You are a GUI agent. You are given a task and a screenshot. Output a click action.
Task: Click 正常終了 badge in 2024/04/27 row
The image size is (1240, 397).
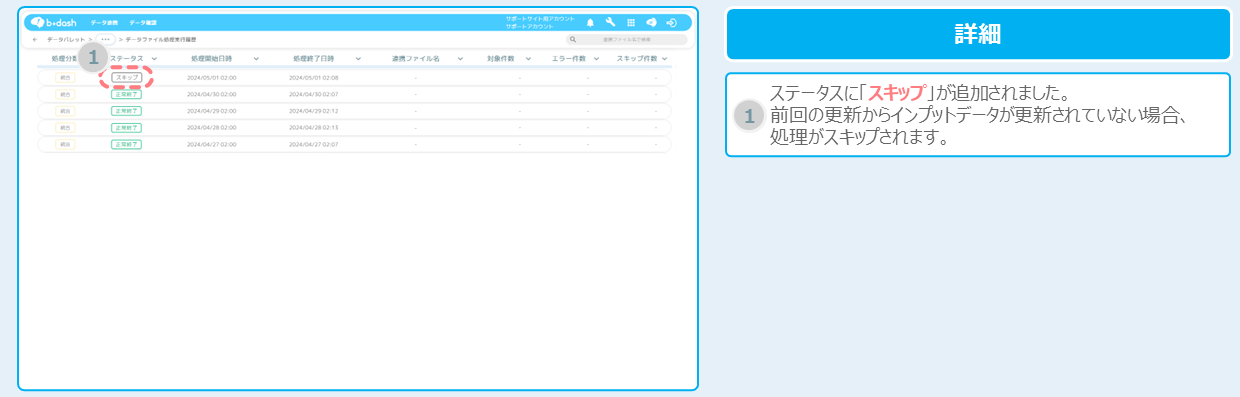(126, 145)
